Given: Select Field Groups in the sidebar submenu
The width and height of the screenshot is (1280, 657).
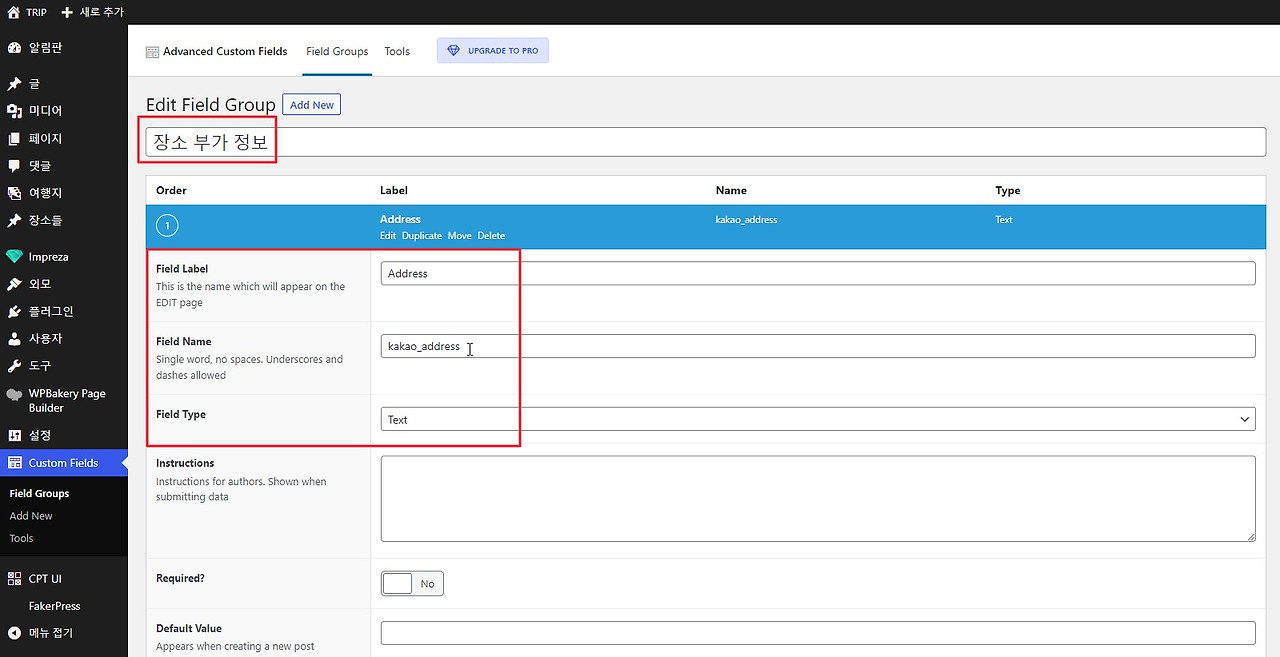Looking at the screenshot, I should [39, 494].
